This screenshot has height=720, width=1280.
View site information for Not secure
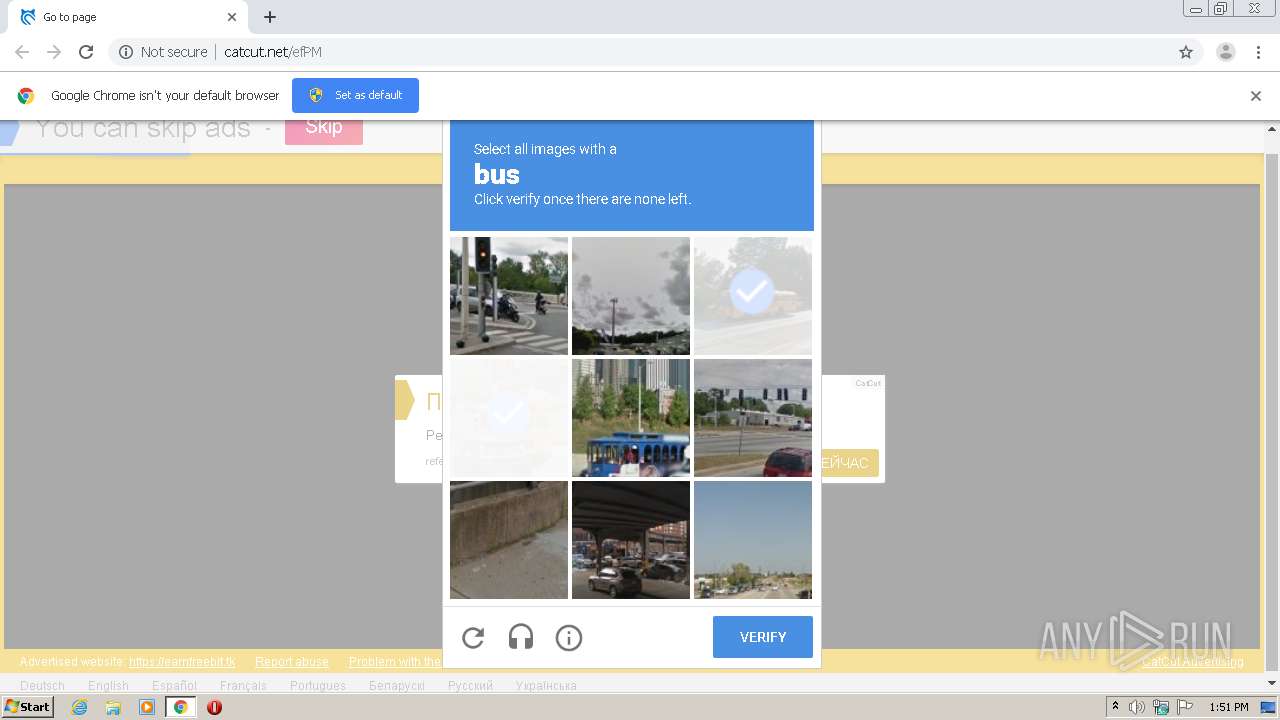point(163,52)
